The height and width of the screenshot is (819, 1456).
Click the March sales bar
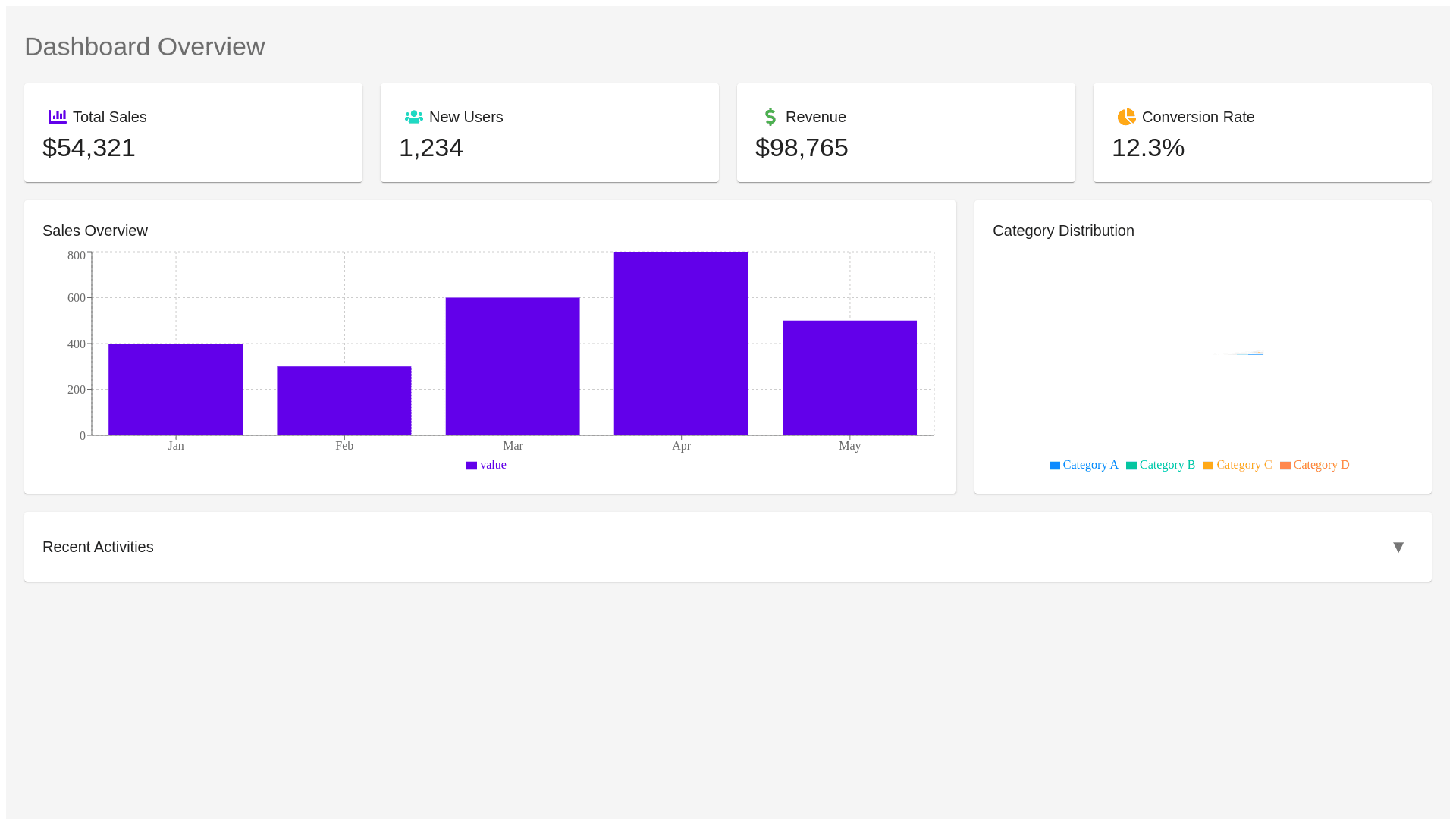tap(513, 366)
